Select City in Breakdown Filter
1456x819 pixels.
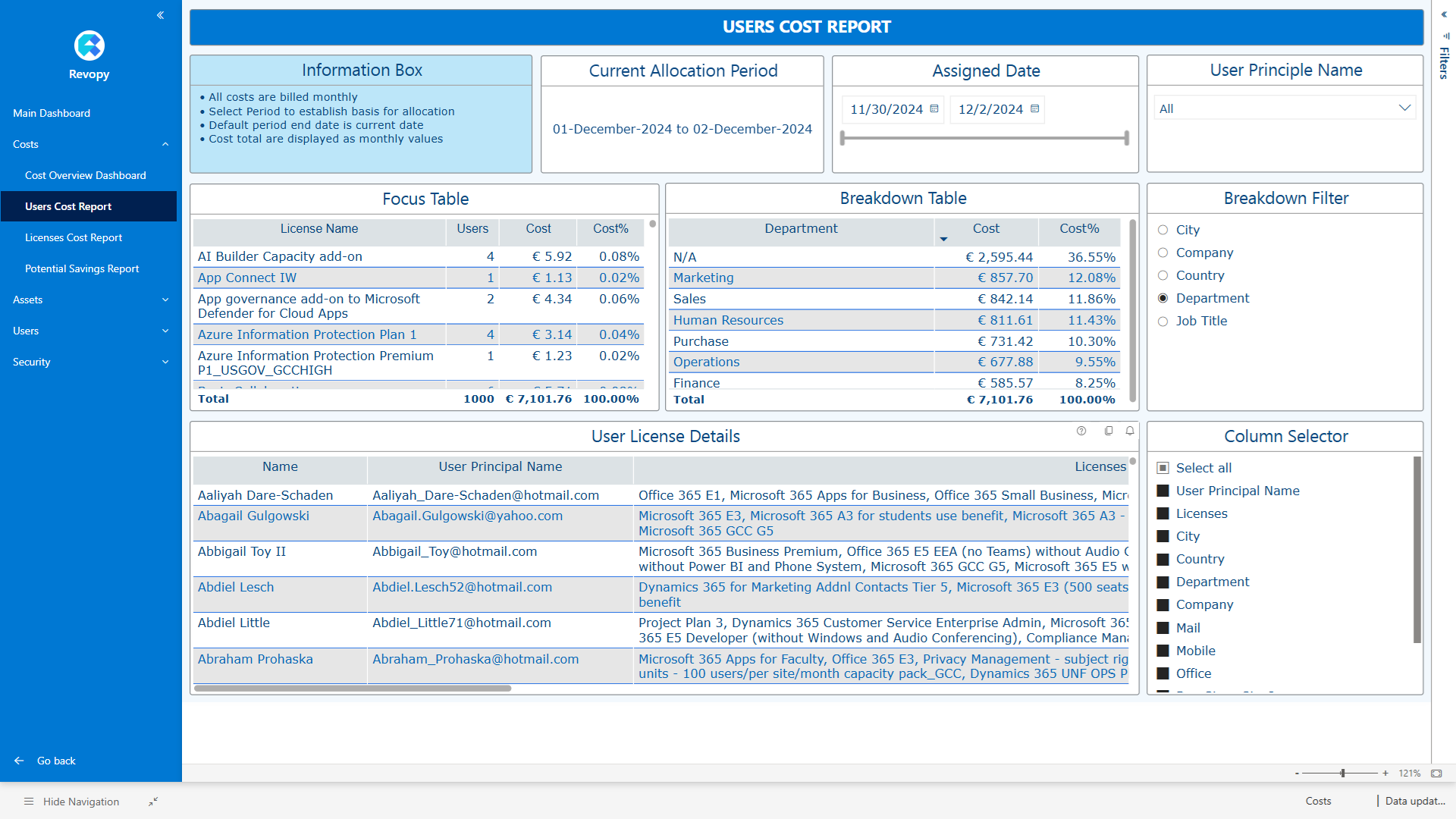tap(1163, 230)
